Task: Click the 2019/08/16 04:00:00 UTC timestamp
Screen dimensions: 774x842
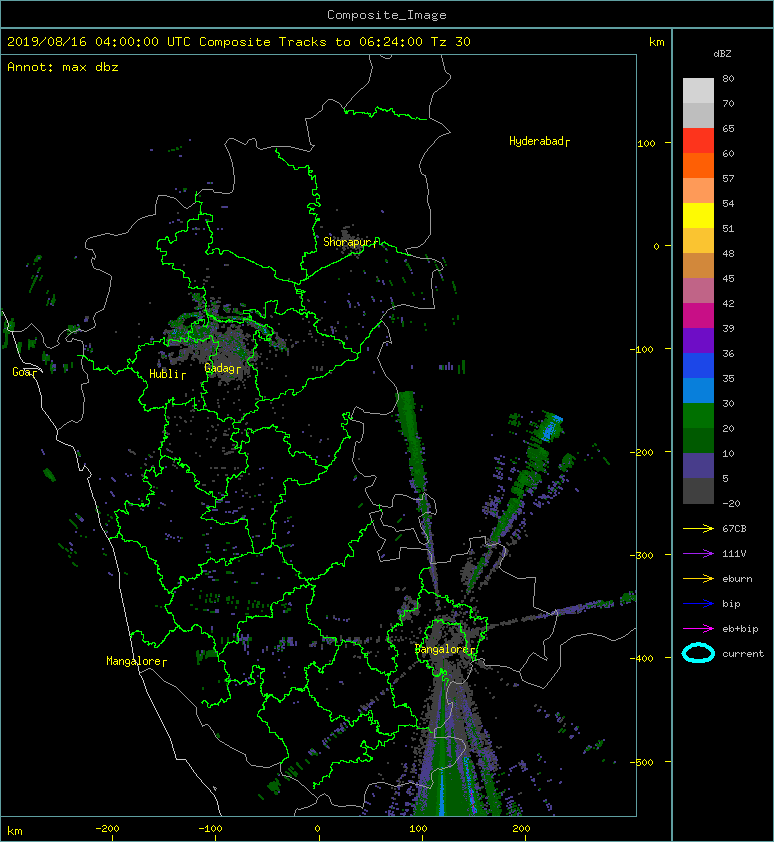Action: (98, 42)
